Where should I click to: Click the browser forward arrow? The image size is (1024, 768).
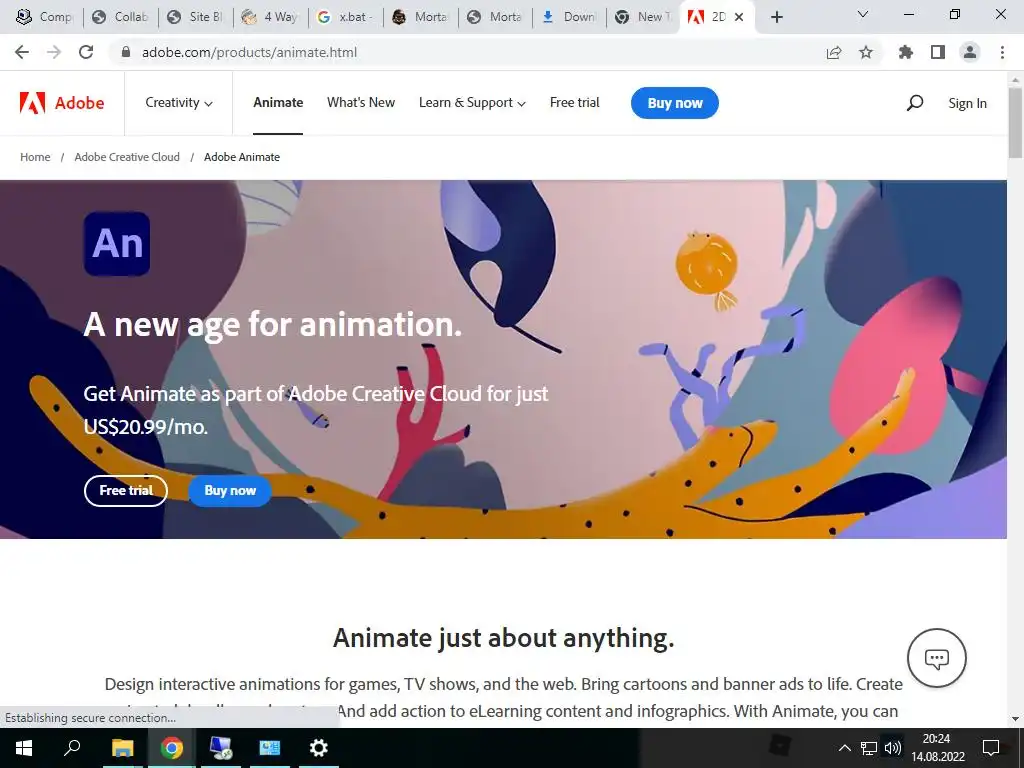[54, 52]
